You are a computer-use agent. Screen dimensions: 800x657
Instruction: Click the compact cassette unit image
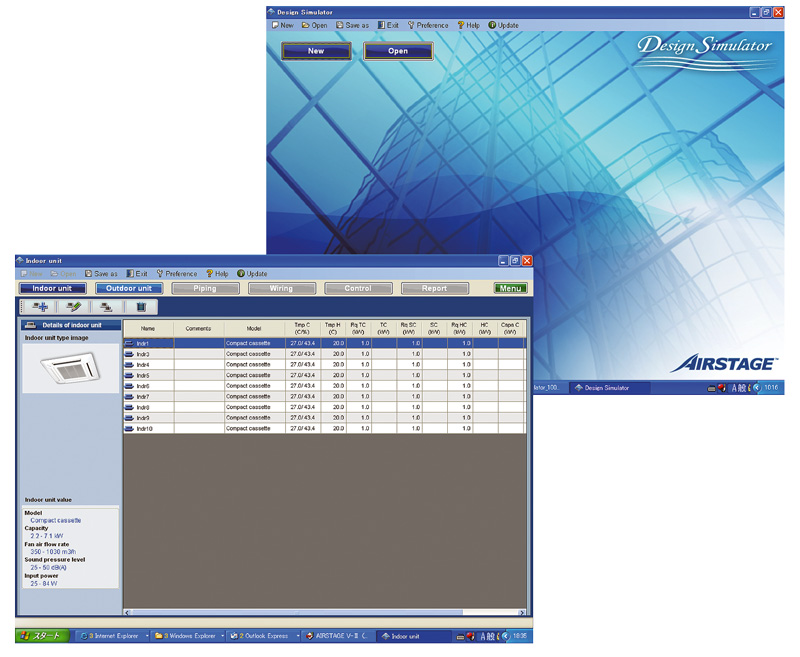point(70,368)
